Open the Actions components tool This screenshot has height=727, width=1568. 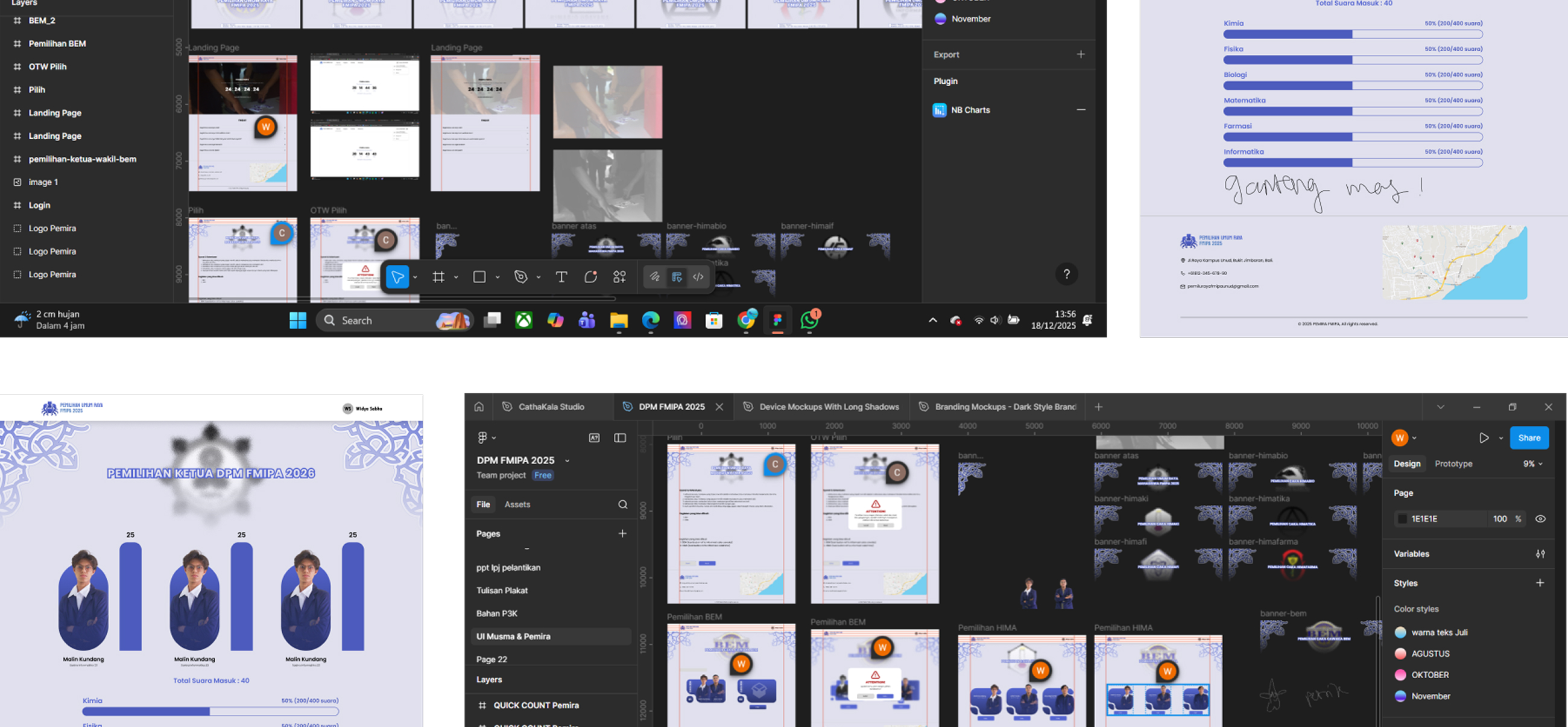pos(619,278)
